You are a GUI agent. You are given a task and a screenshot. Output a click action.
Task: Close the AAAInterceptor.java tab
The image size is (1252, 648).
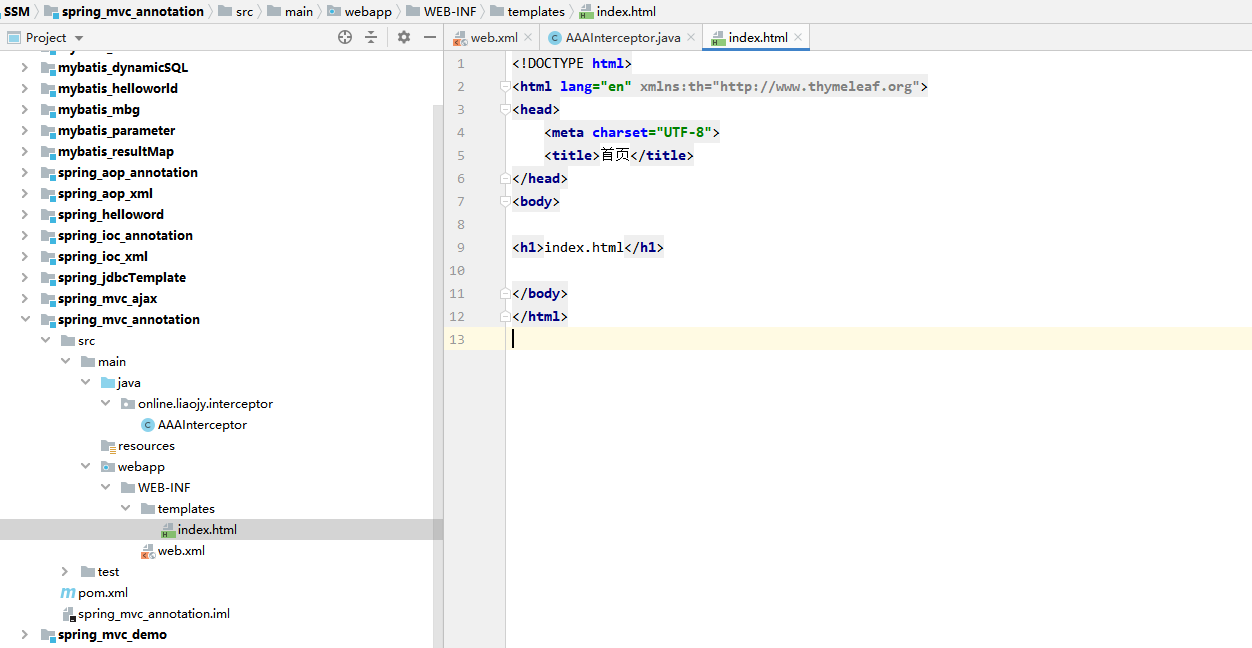tap(693, 38)
